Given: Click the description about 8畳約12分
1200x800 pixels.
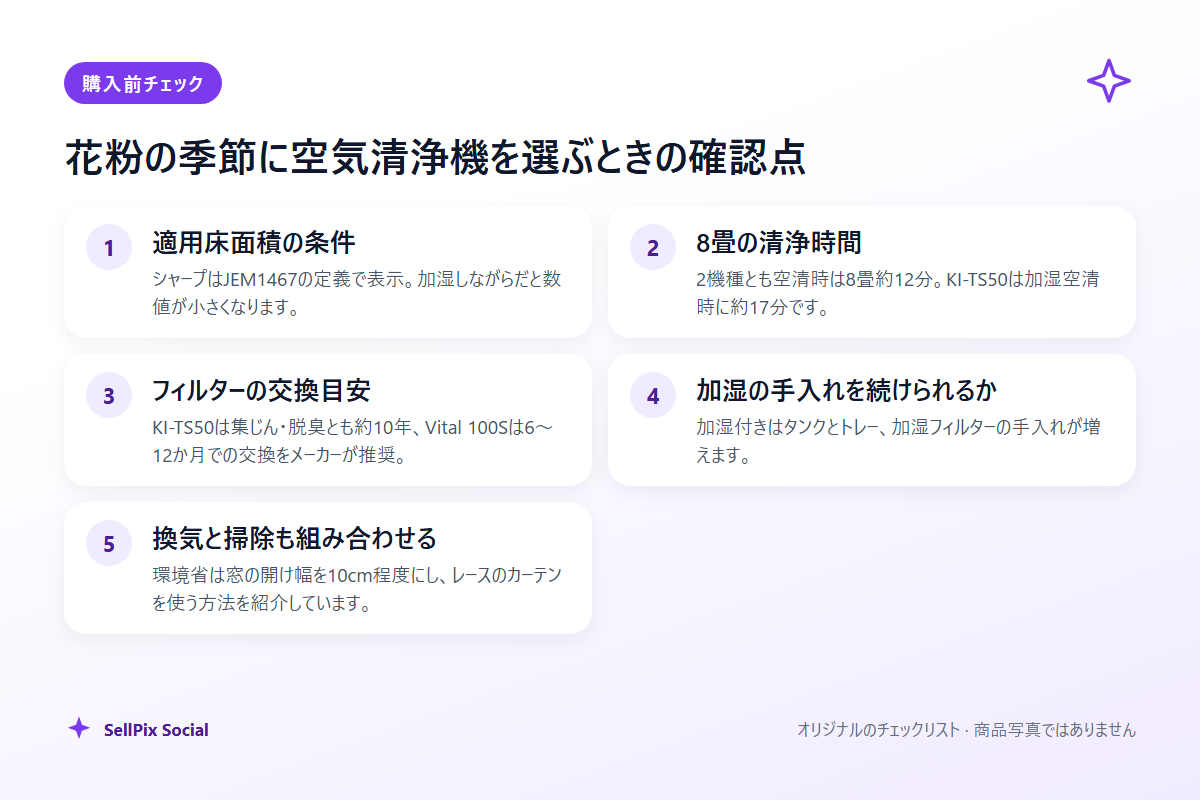Looking at the screenshot, I should 899,292.
